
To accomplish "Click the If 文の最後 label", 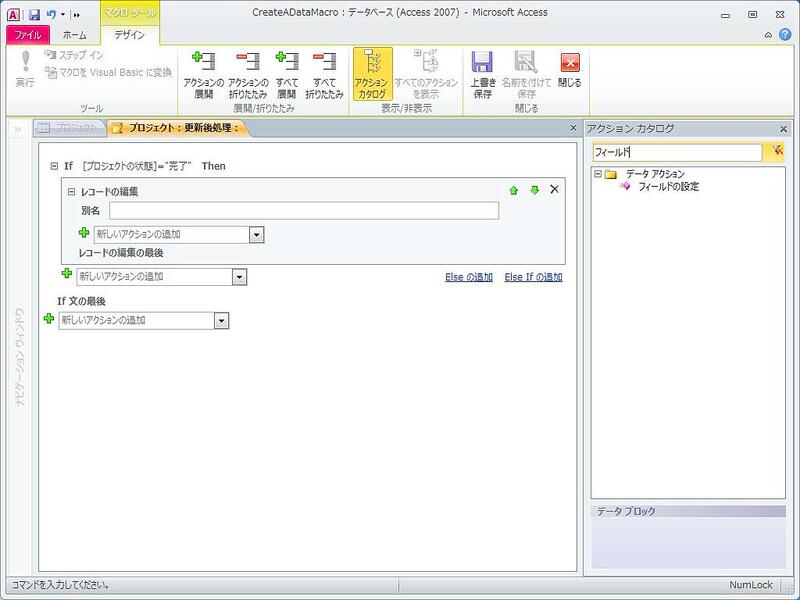I will click(x=81, y=302).
